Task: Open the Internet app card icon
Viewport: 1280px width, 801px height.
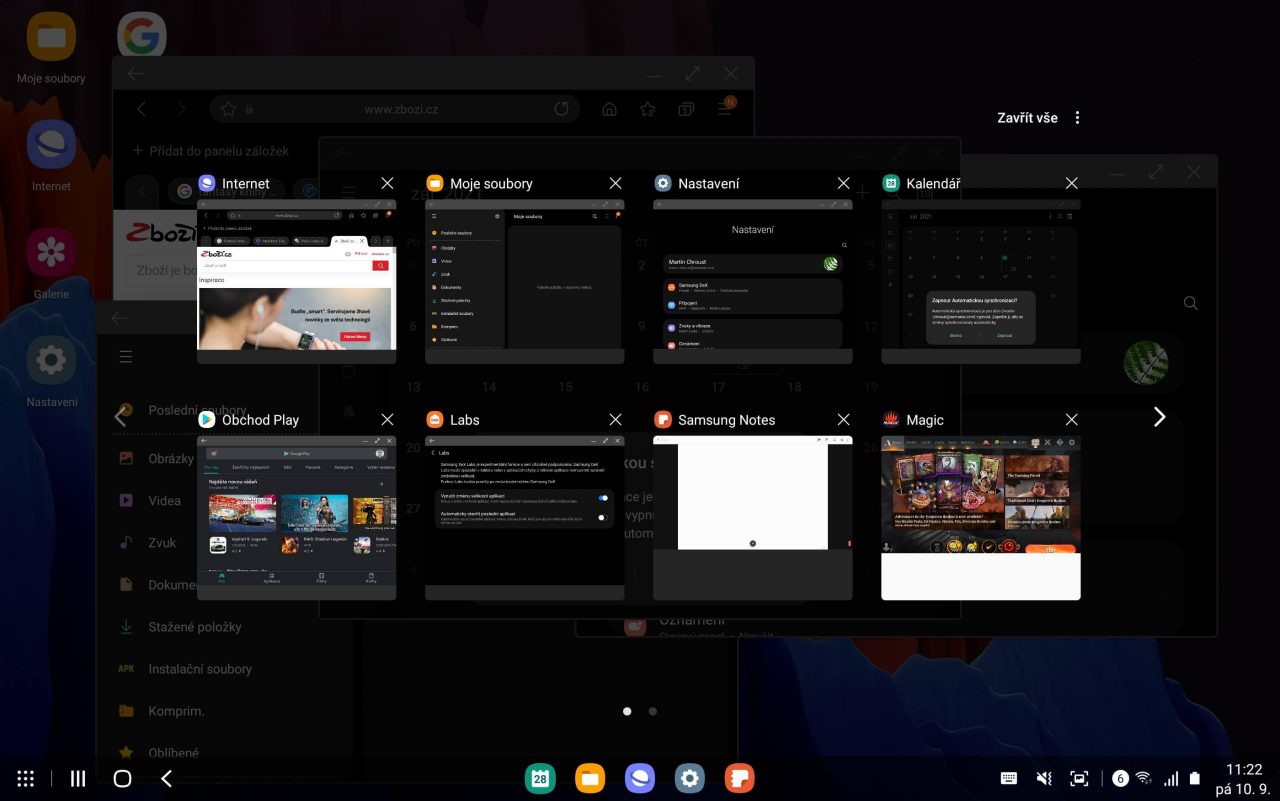Action: click(x=207, y=183)
